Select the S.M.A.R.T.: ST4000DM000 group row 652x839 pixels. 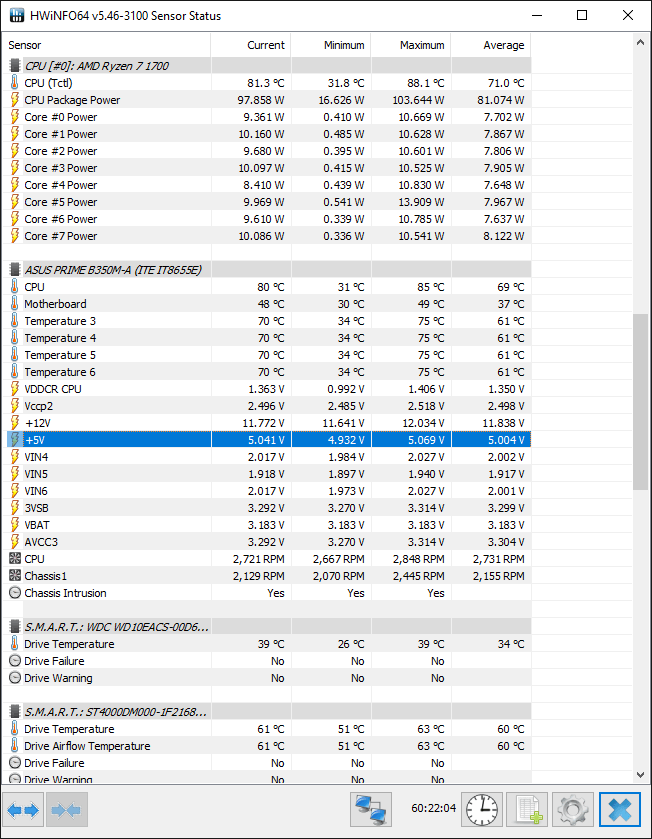pos(266,712)
